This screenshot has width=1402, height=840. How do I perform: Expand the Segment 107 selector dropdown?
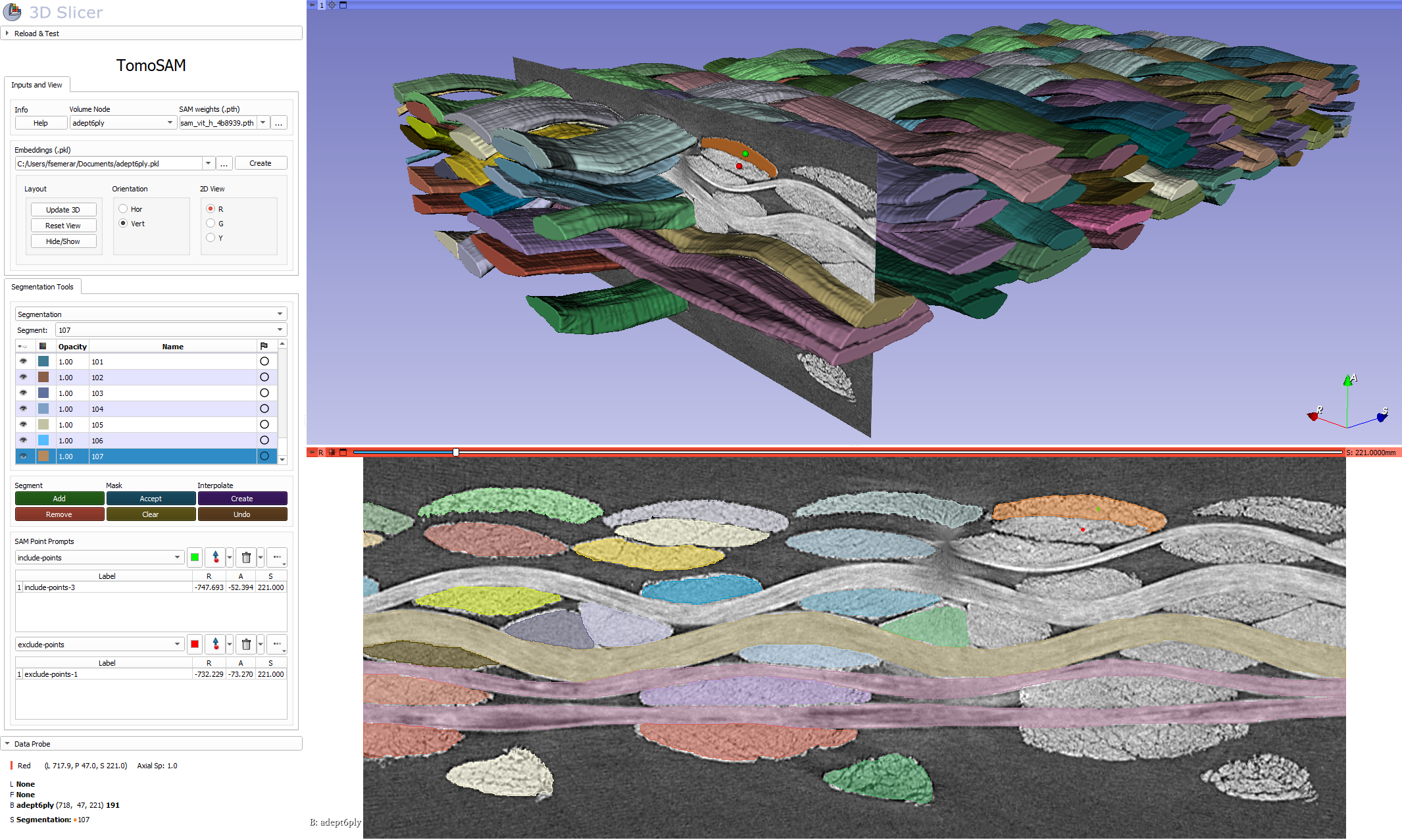pyautogui.click(x=170, y=330)
